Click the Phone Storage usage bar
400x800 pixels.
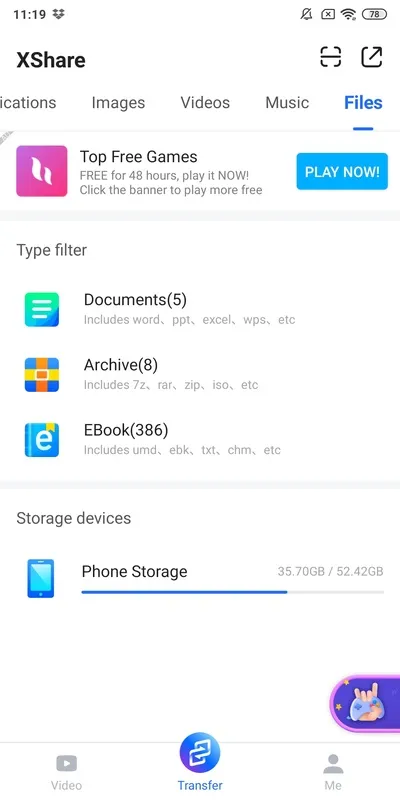pyautogui.click(x=233, y=592)
